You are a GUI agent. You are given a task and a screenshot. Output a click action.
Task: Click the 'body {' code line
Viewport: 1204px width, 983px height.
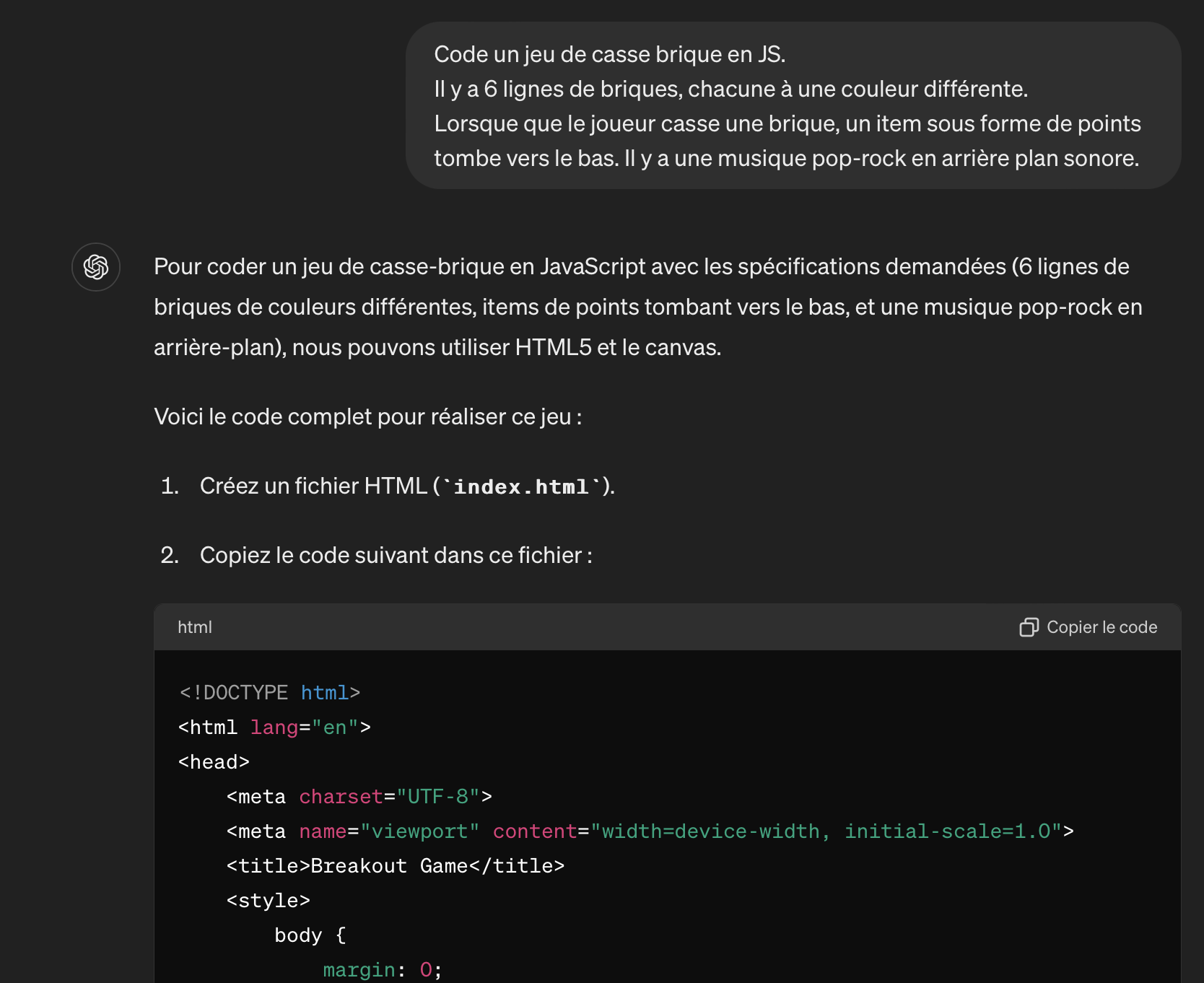click(x=310, y=935)
